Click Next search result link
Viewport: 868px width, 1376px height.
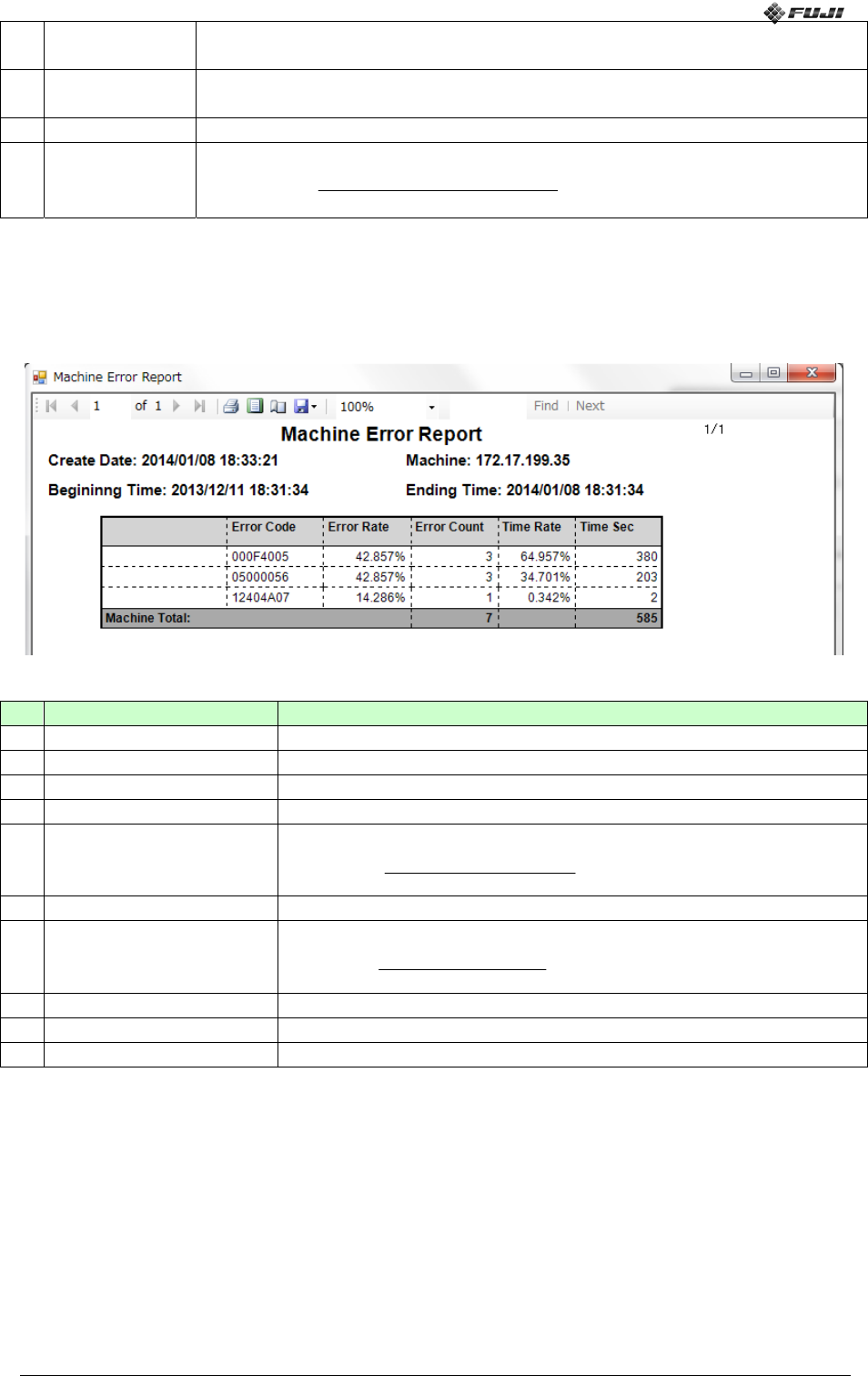(x=590, y=406)
